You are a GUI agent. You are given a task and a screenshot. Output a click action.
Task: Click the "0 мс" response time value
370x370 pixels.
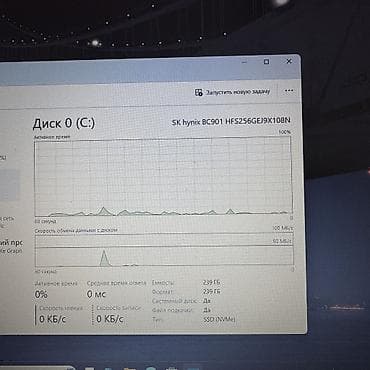click(x=96, y=294)
